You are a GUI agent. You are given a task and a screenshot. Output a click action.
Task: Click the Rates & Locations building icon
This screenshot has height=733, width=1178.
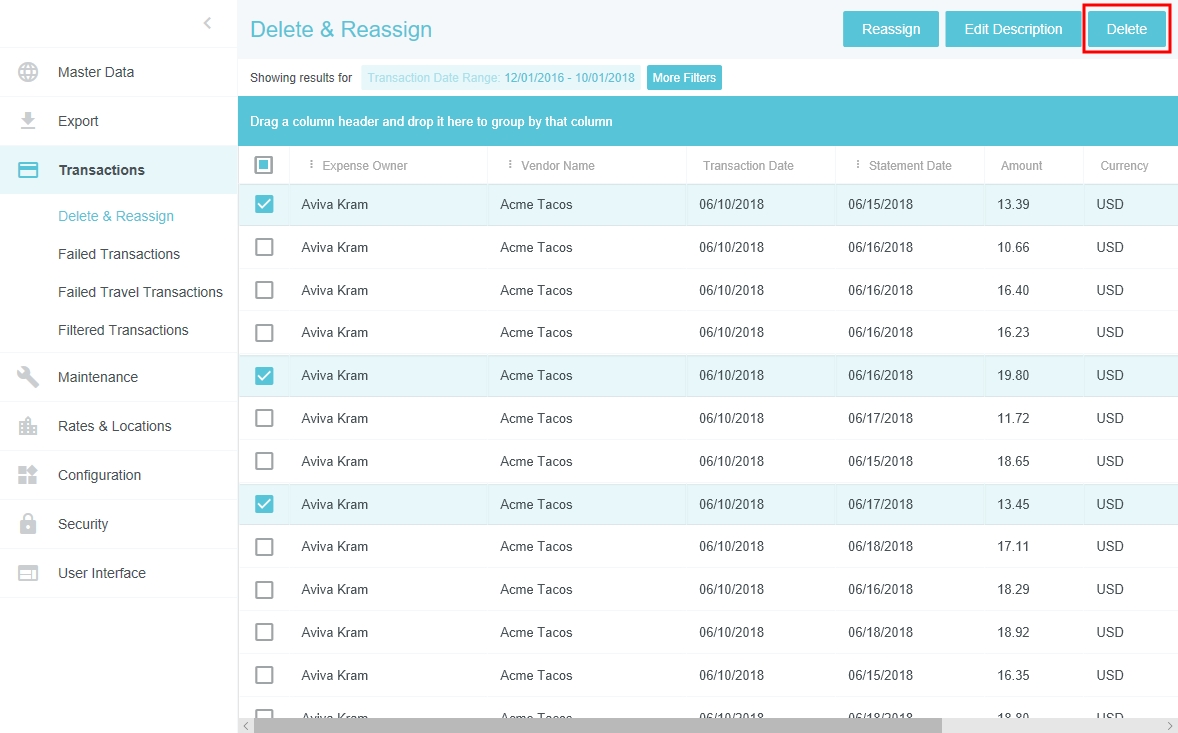coord(28,426)
